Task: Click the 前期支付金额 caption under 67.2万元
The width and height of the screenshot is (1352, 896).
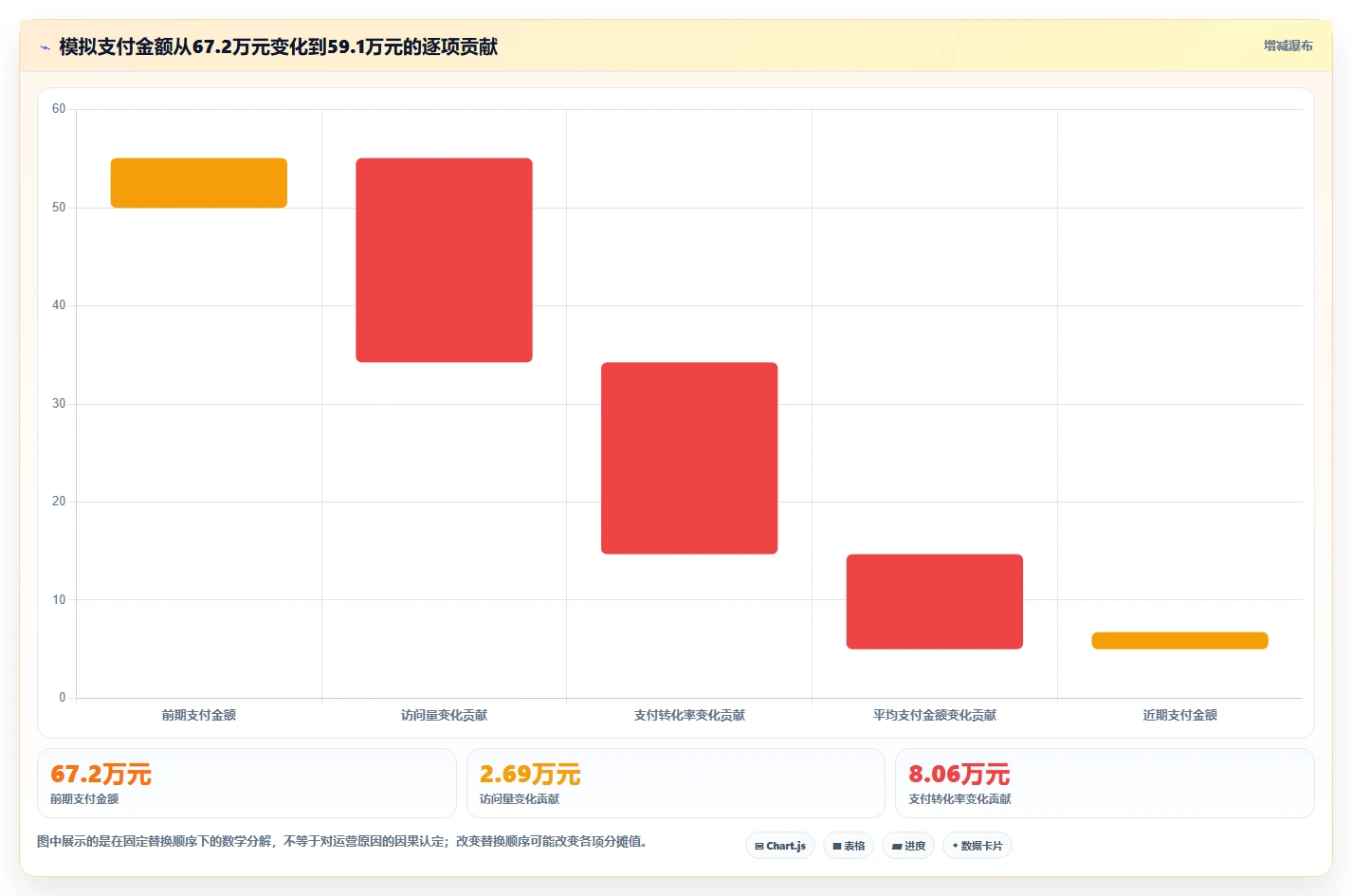Action: pyautogui.click(x=84, y=799)
